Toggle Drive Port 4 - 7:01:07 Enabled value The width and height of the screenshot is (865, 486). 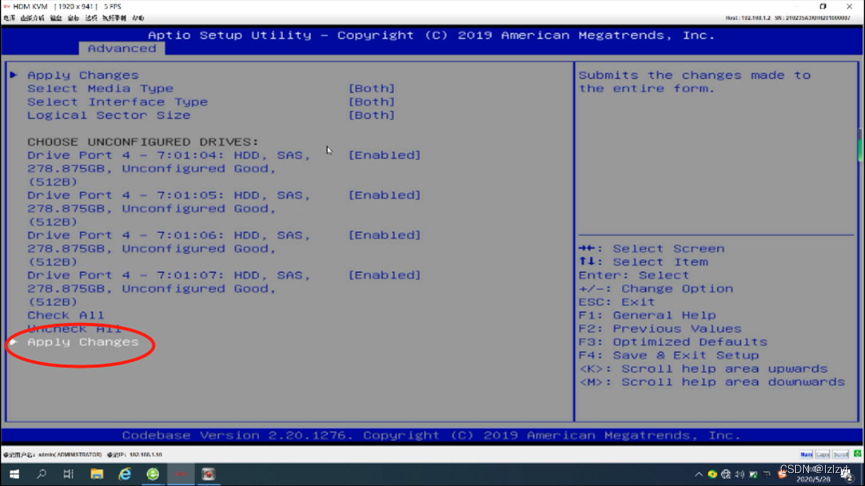385,275
